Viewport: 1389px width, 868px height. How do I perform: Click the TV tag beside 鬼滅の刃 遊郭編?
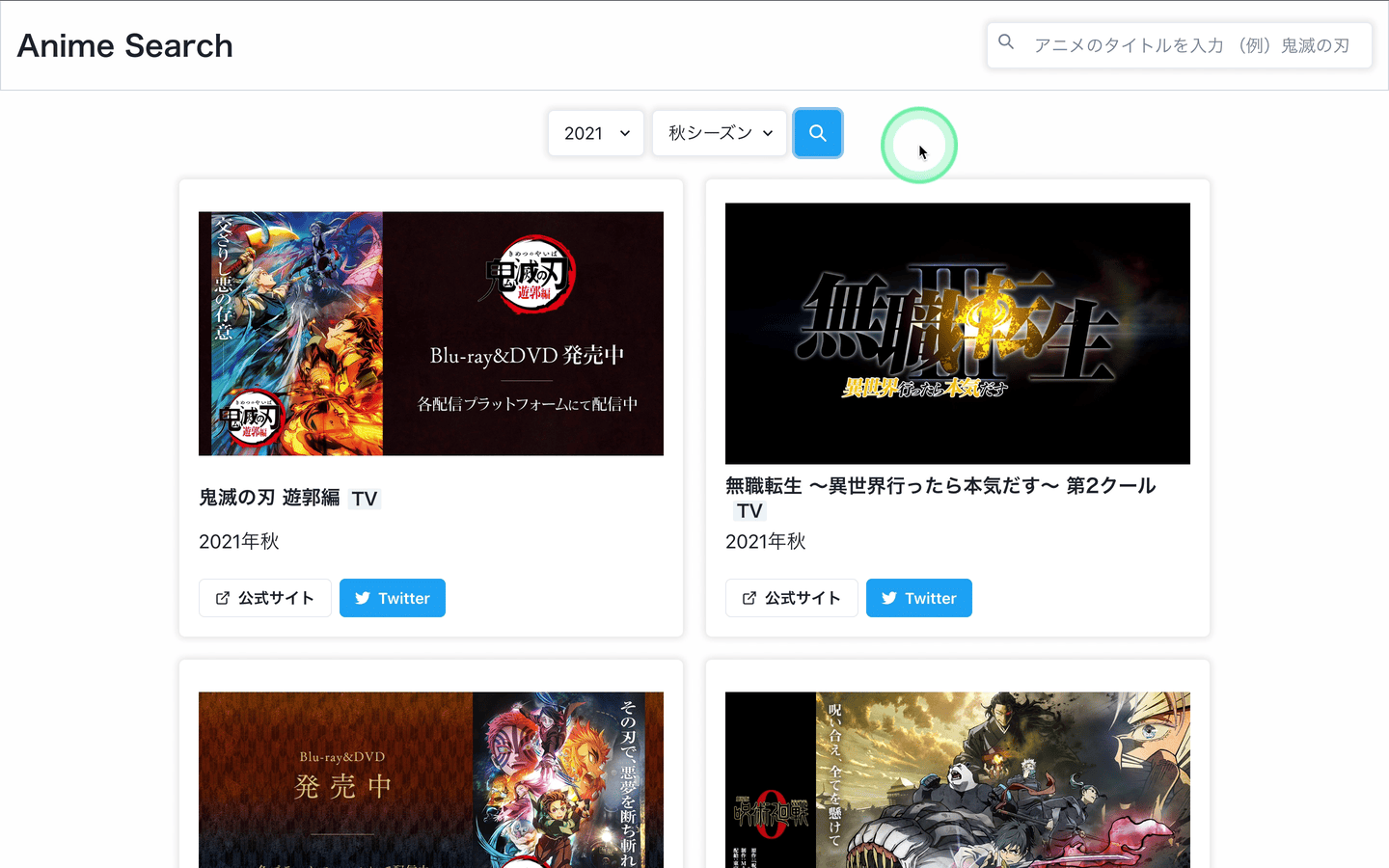(x=365, y=499)
